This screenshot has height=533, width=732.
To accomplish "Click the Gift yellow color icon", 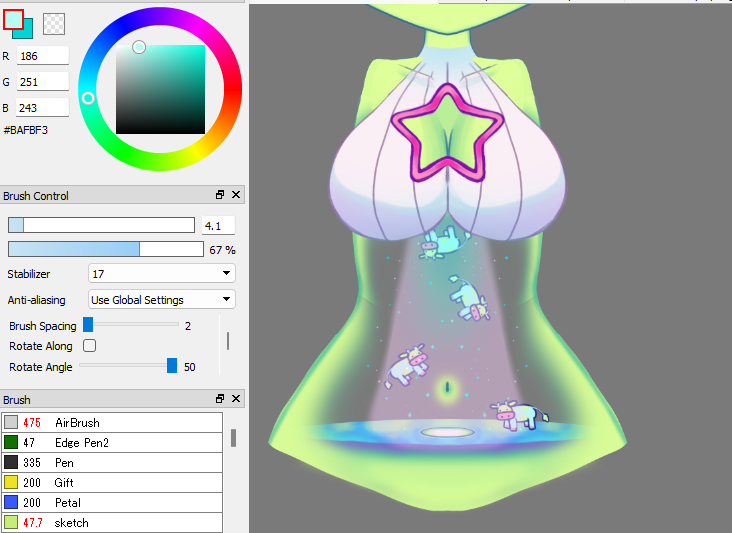I will 11,482.
